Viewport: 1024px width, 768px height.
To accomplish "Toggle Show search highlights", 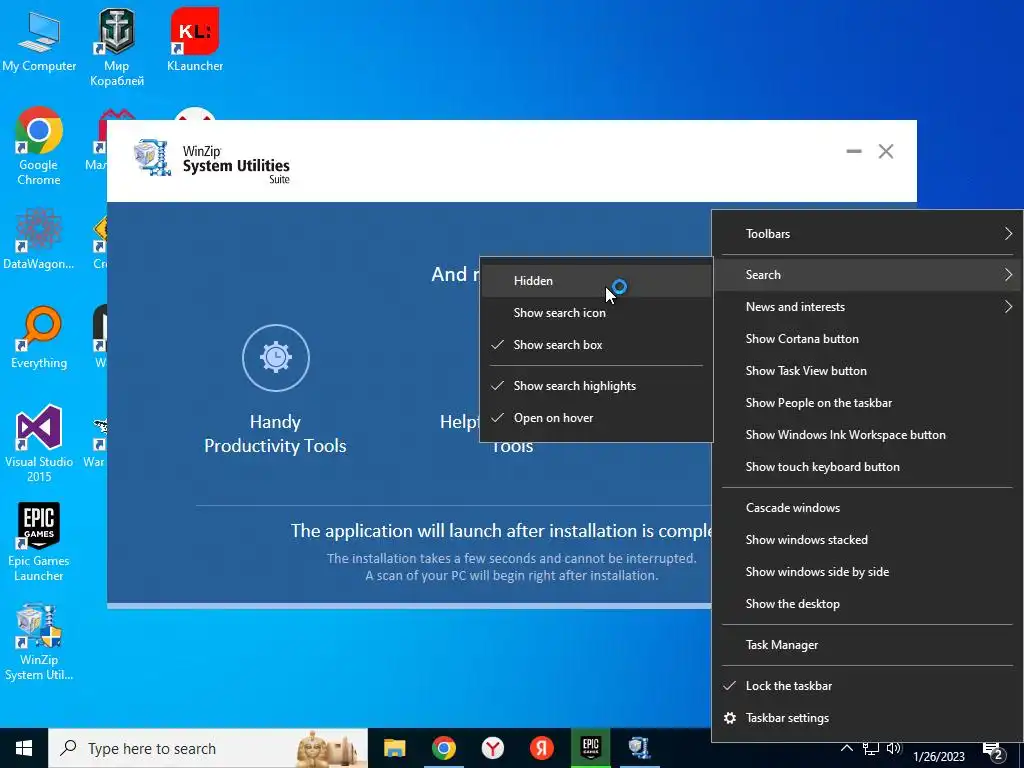I will point(596,386).
